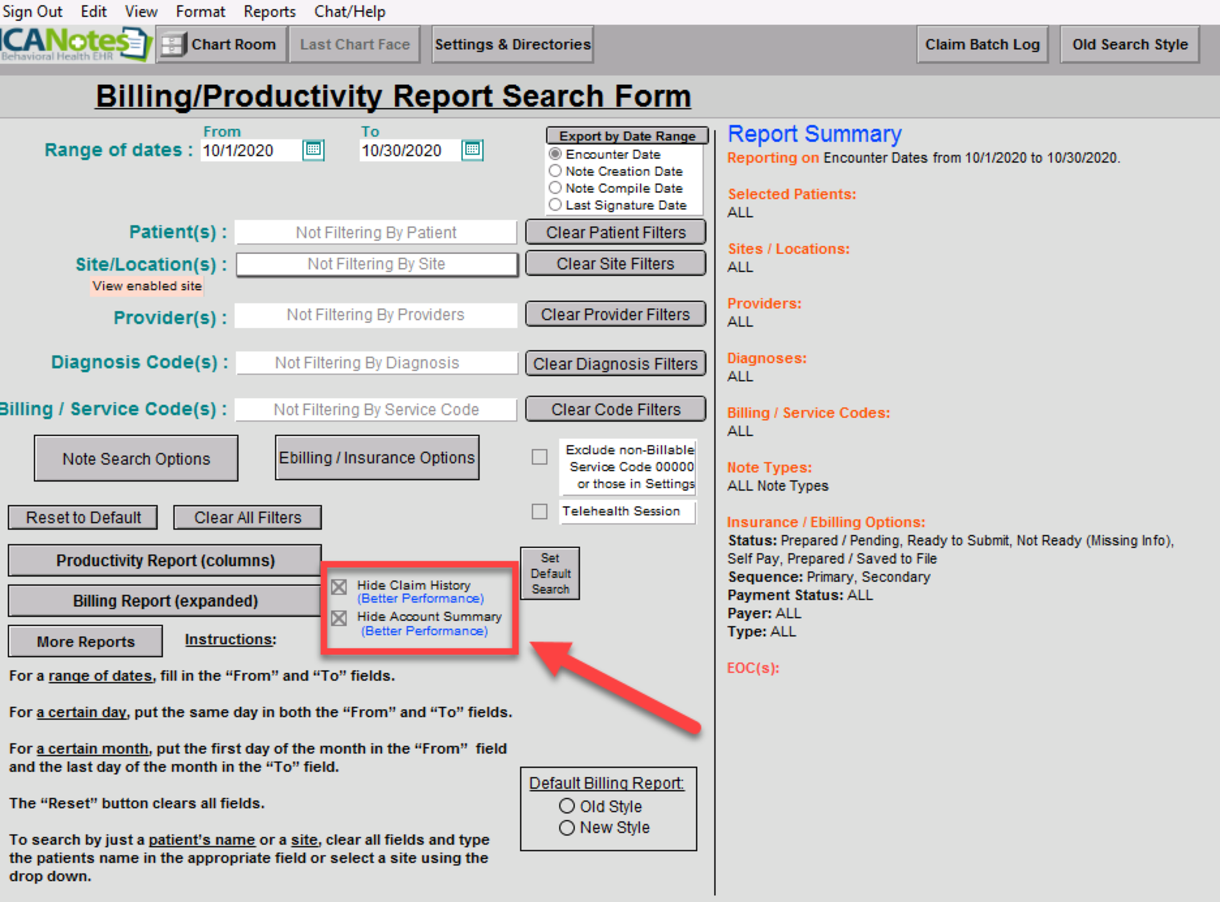Open the Patient(s) filter field
Screen dimensions: 1220x902
(376, 232)
